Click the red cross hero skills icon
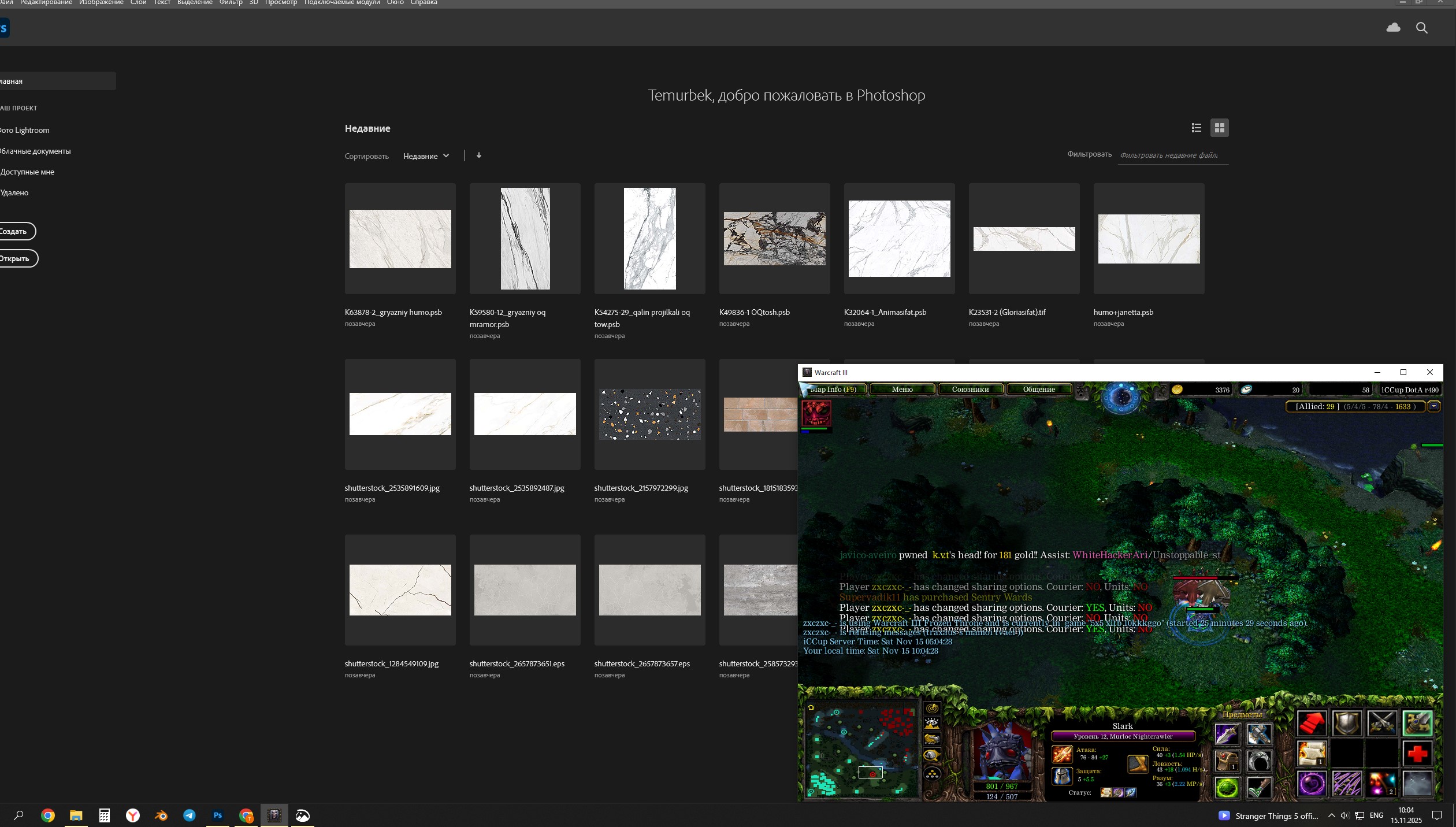Viewport: 1456px width, 827px height. (x=1417, y=753)
